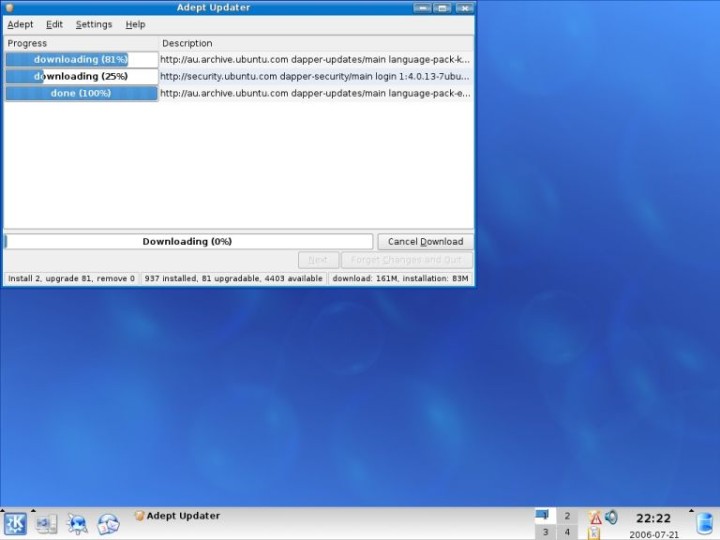The image size is (720, 540).
Task: Switch to virtual desktop 1
Action: (x=545, y=516)
